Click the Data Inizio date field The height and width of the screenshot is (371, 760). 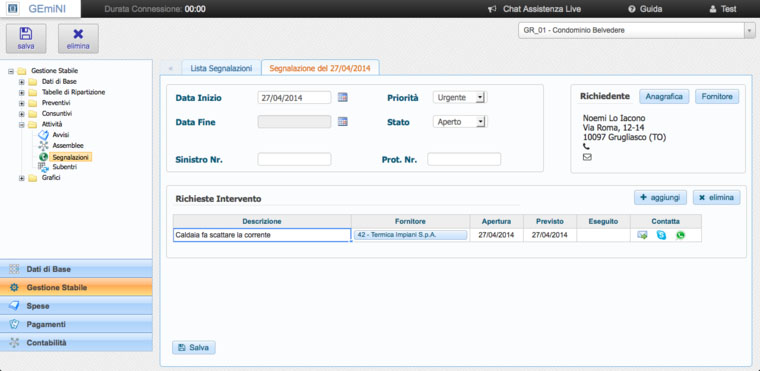tap(294, 97)
